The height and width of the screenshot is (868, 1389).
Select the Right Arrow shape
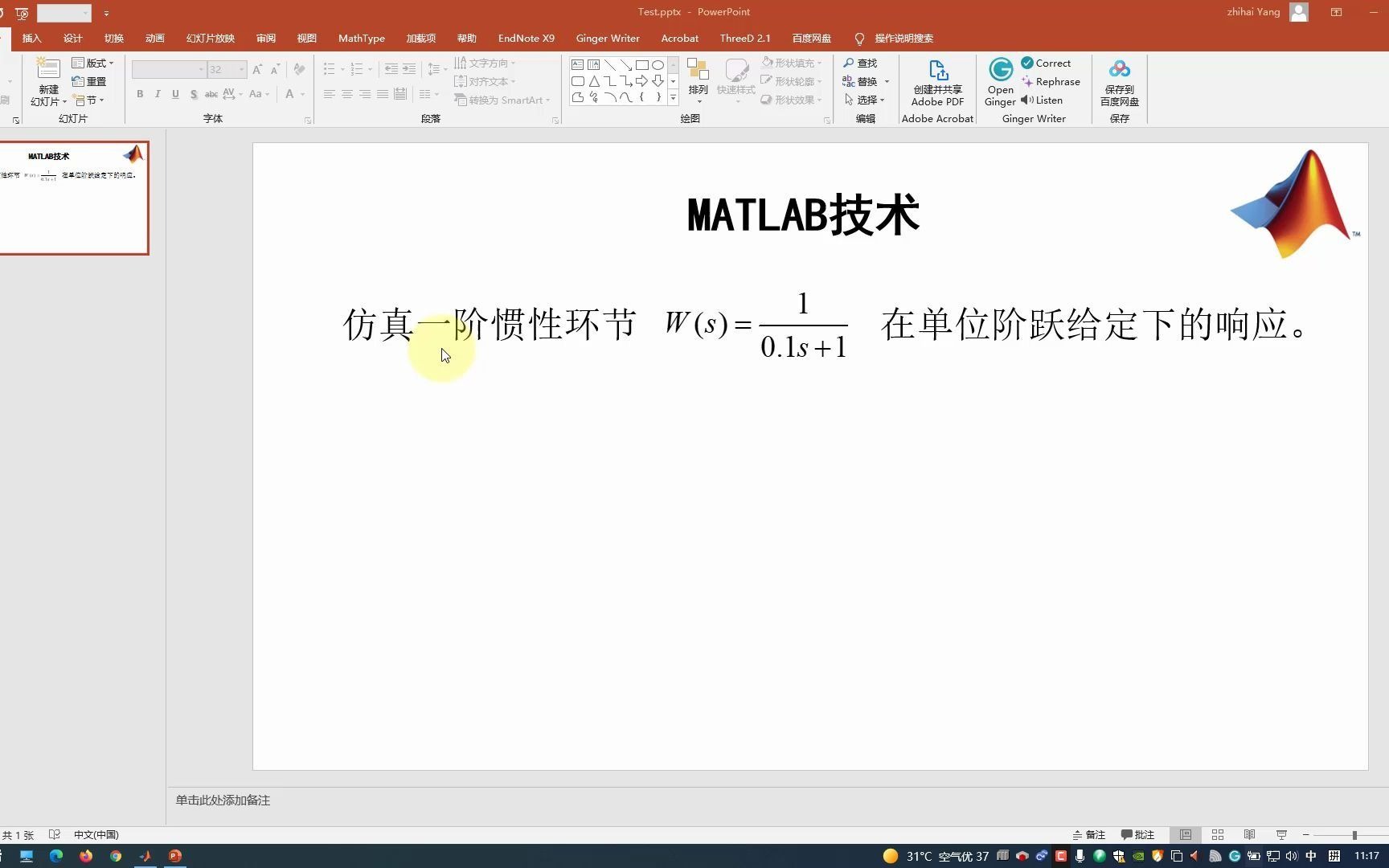(641, 80)
